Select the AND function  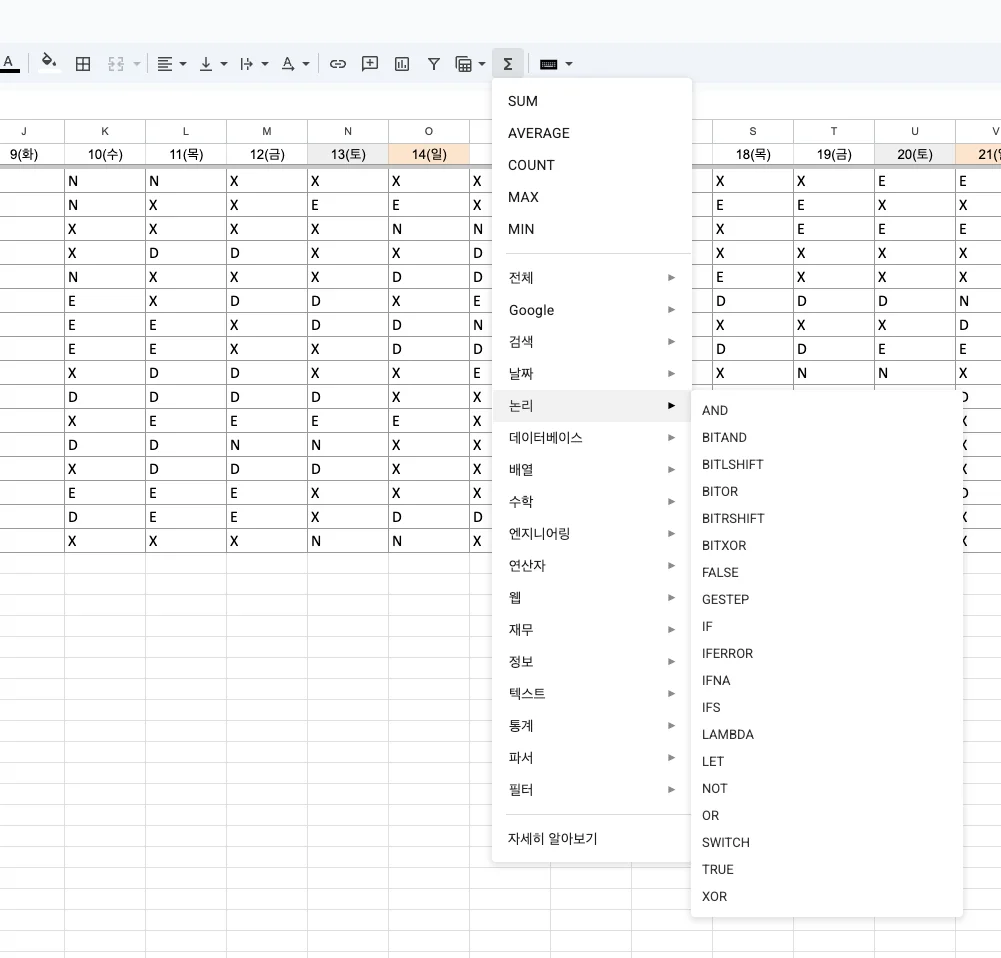(827, 410)
